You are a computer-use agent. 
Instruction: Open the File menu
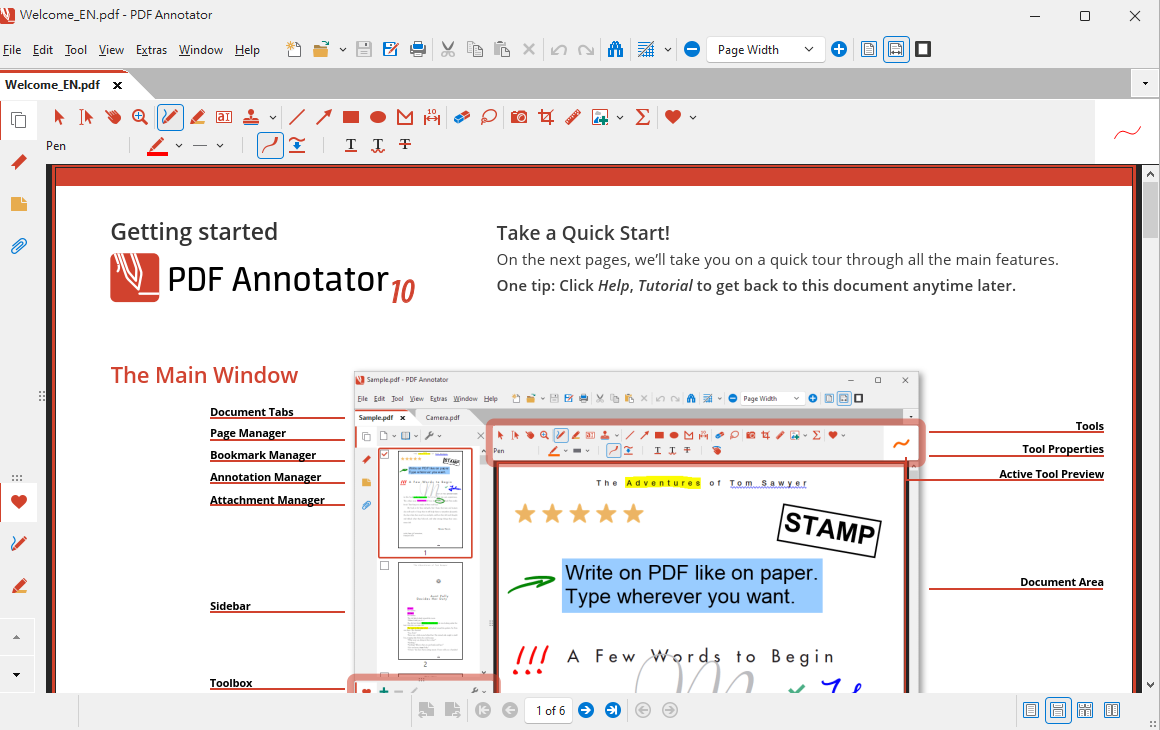coord(12,50)
